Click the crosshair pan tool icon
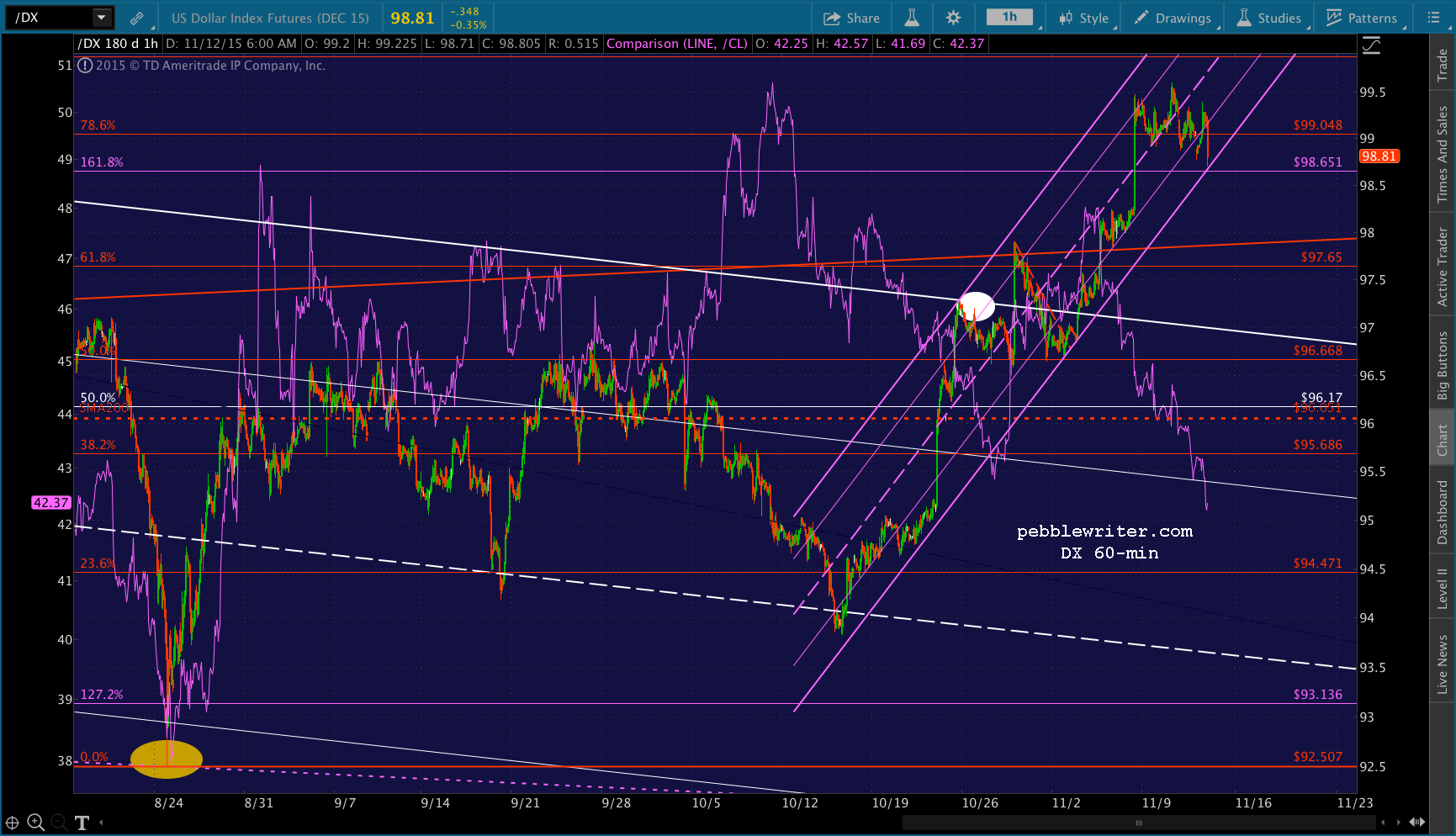This screenshot has height=836, width=1456. pos(13,823)
